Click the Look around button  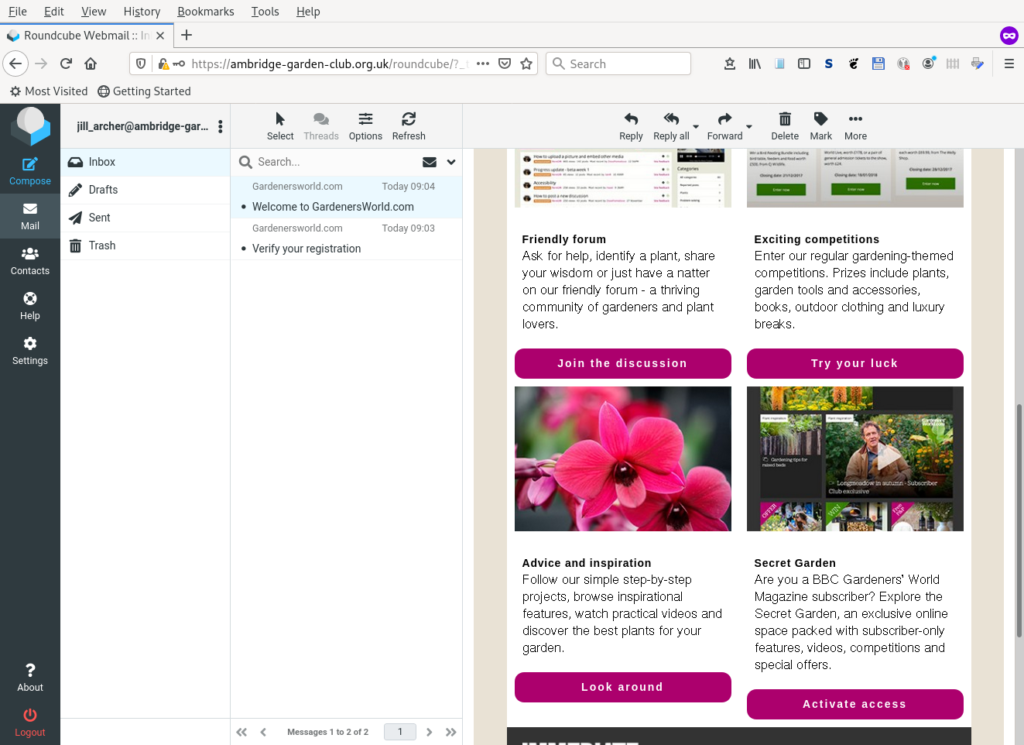click(622, 687)
